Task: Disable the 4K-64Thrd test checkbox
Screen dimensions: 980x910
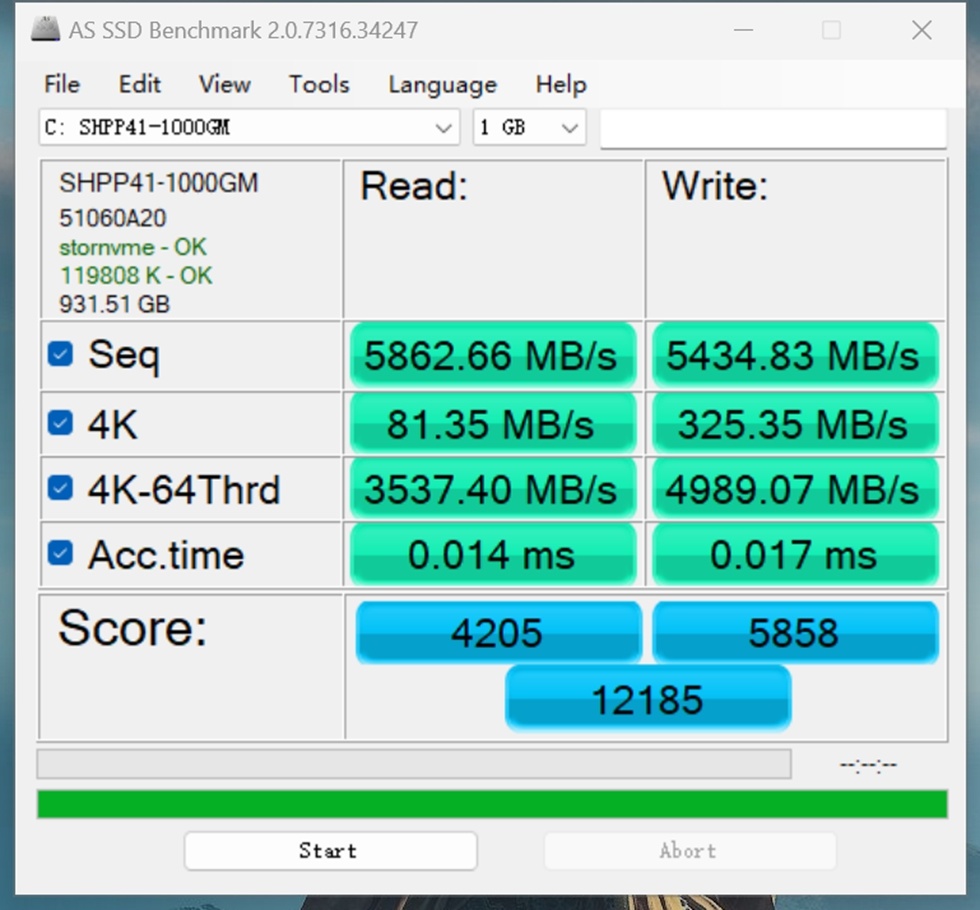Action: click(60, 488)
